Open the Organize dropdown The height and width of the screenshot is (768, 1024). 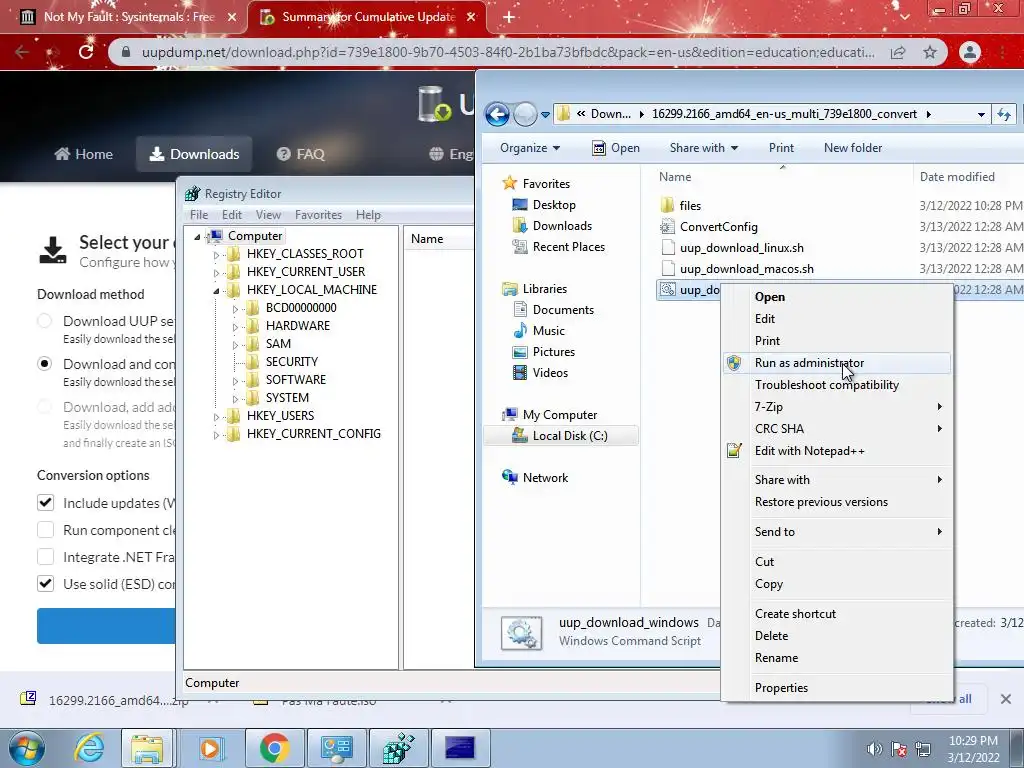pyautogui.click(x=530, y=148)
